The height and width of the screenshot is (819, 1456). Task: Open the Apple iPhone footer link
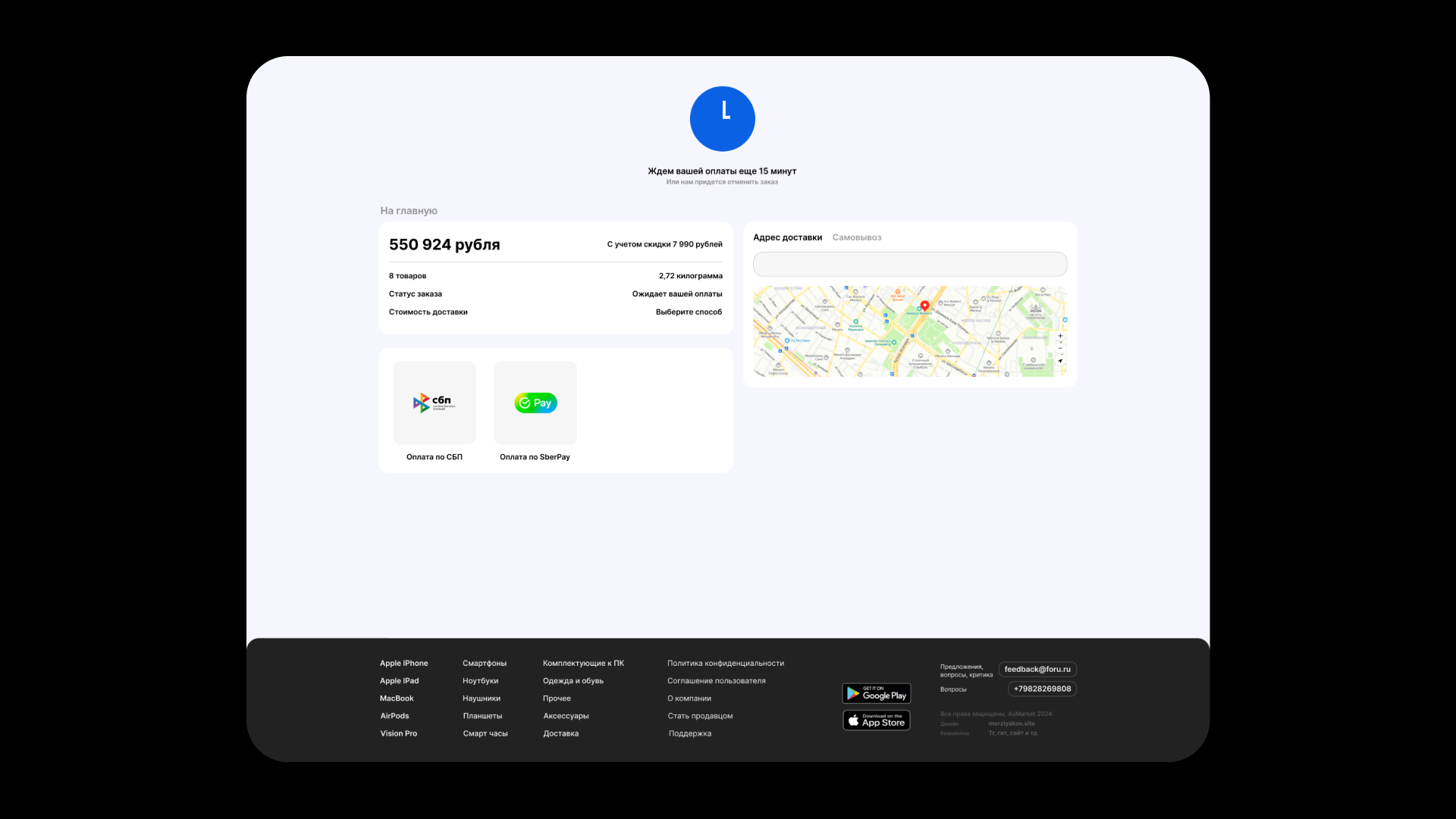tap(403, 663)
